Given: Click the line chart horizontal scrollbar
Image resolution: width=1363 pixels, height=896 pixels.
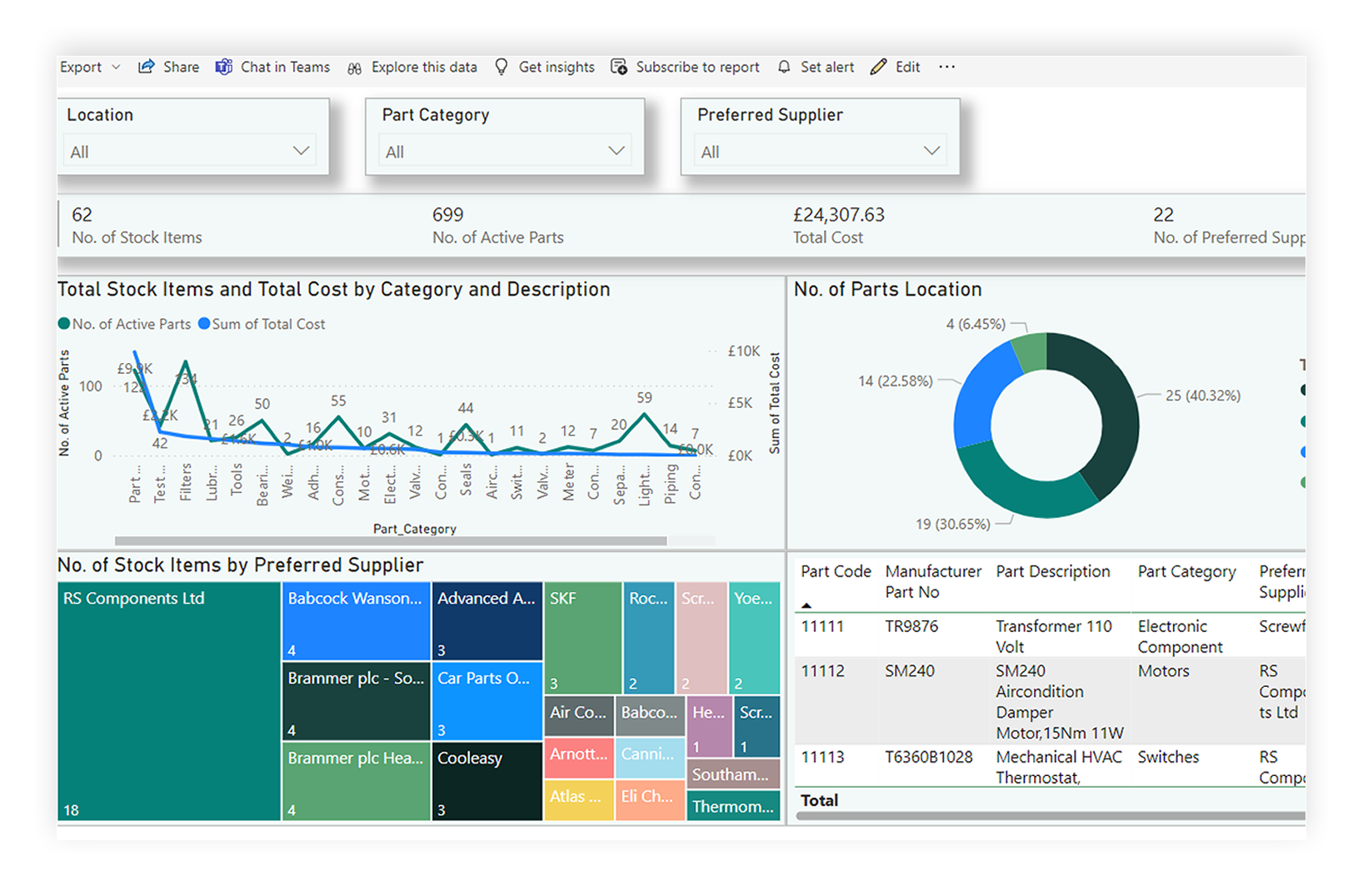Looking at the screenshot, I should 390,540.
